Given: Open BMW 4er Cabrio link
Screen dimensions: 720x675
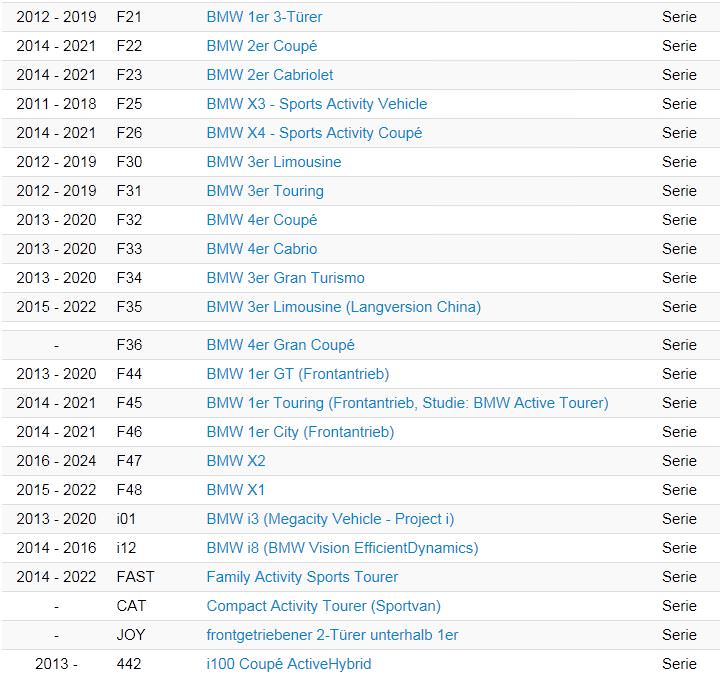Looking at the screenshot, I should pyautogui.click(x=262, y=248).
